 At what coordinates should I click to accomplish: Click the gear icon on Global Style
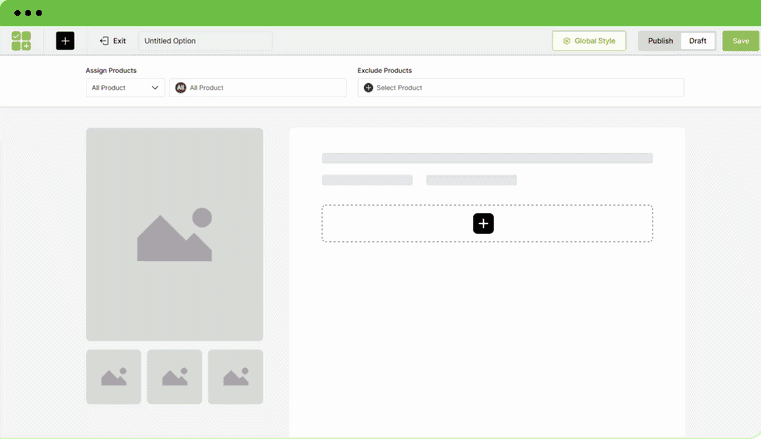(x=566, y=41)
